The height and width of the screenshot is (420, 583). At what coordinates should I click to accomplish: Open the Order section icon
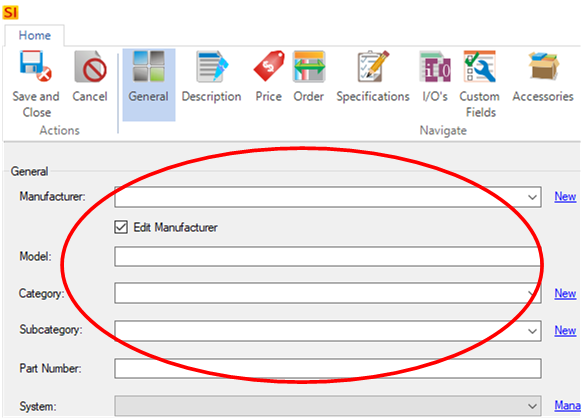pos(309,66)
